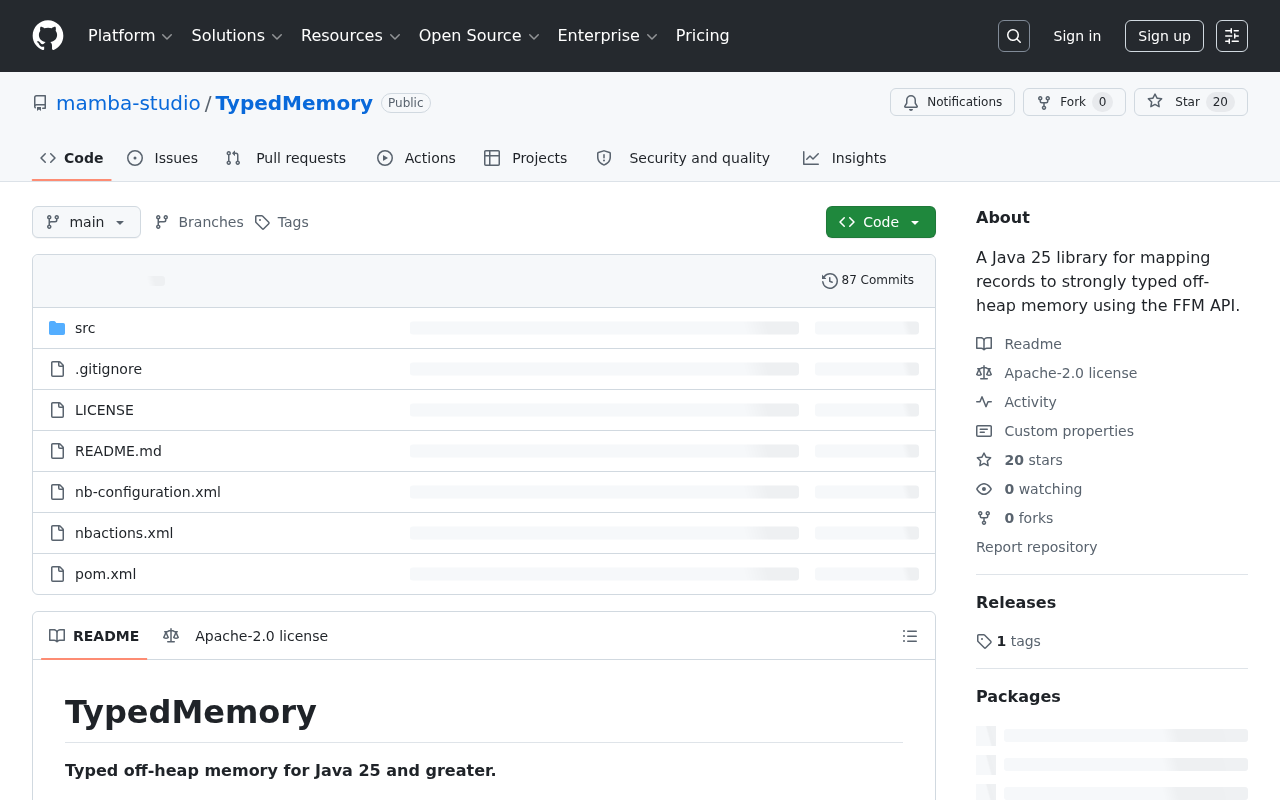Open the LICENSE file name

point(104,410)
